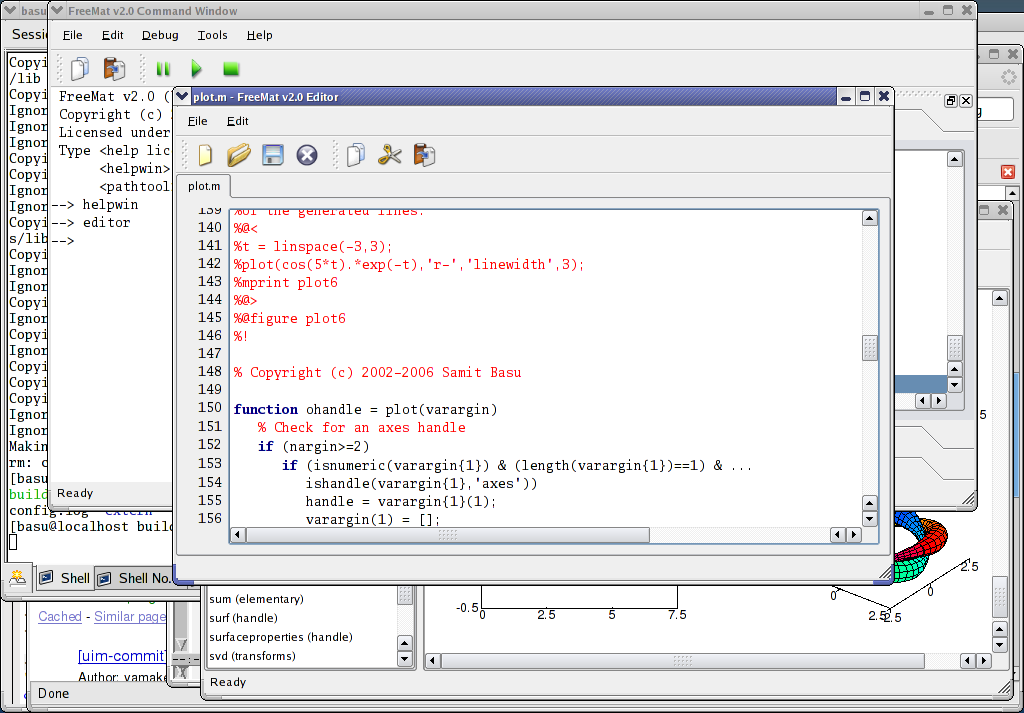The height and width of the screenshot is (713, 1024).
Task: Click the editor horizontal scrollbar left arrow
Action: 237,535
